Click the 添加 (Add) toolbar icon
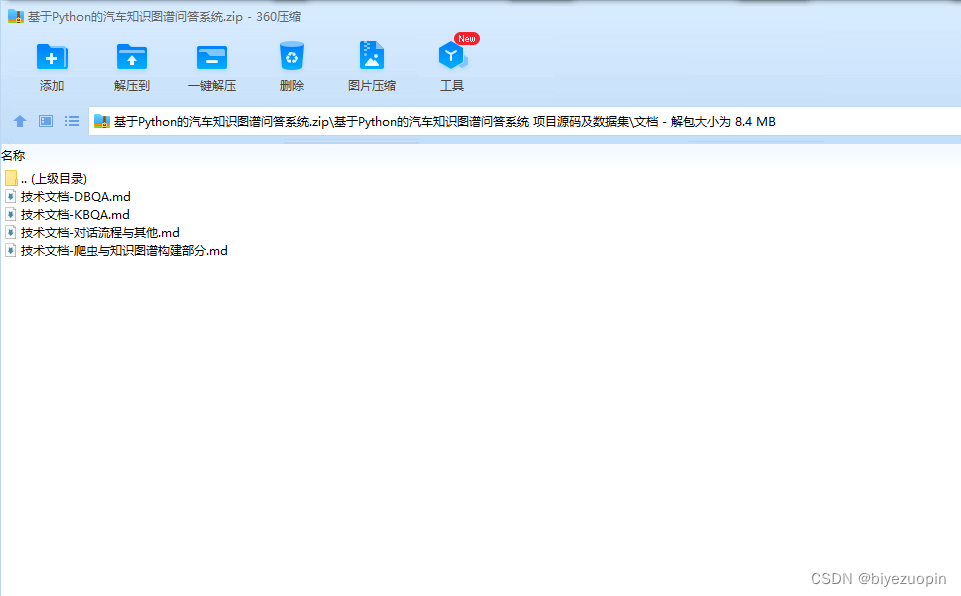 [52, 57]
